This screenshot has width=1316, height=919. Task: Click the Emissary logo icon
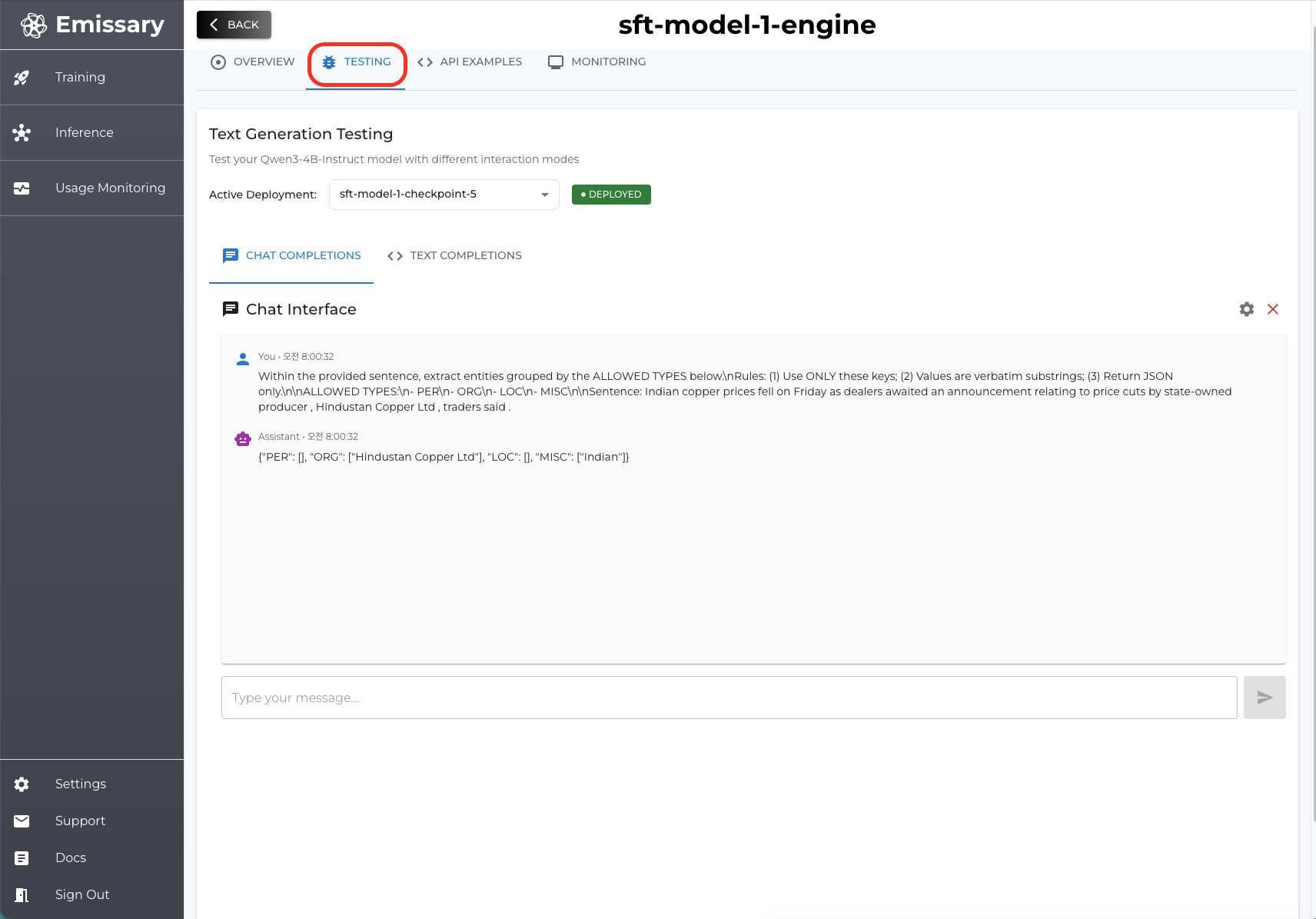point(34,25)
